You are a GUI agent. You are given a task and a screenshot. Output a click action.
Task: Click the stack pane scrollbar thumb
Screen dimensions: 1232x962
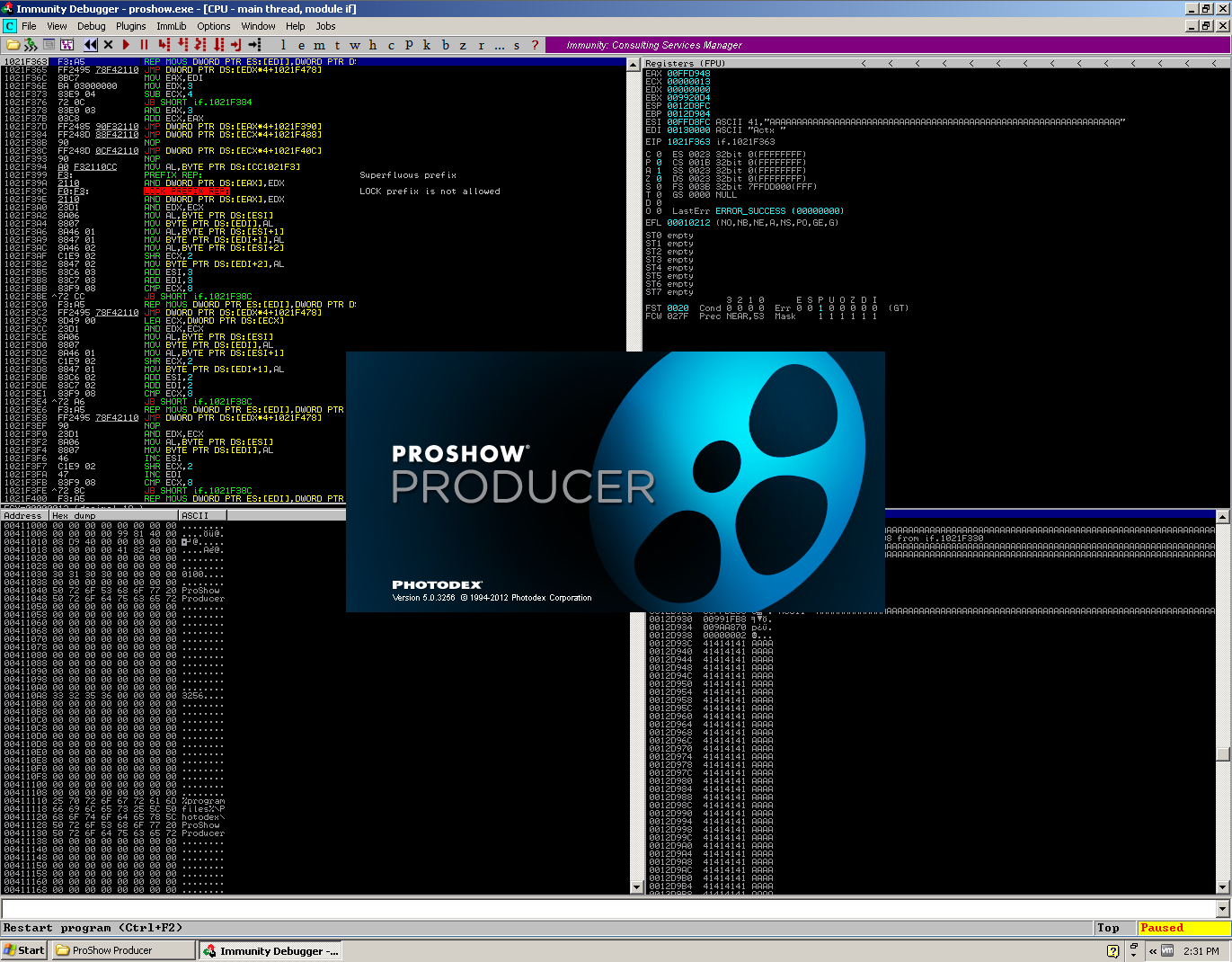tap(1222, 753)
